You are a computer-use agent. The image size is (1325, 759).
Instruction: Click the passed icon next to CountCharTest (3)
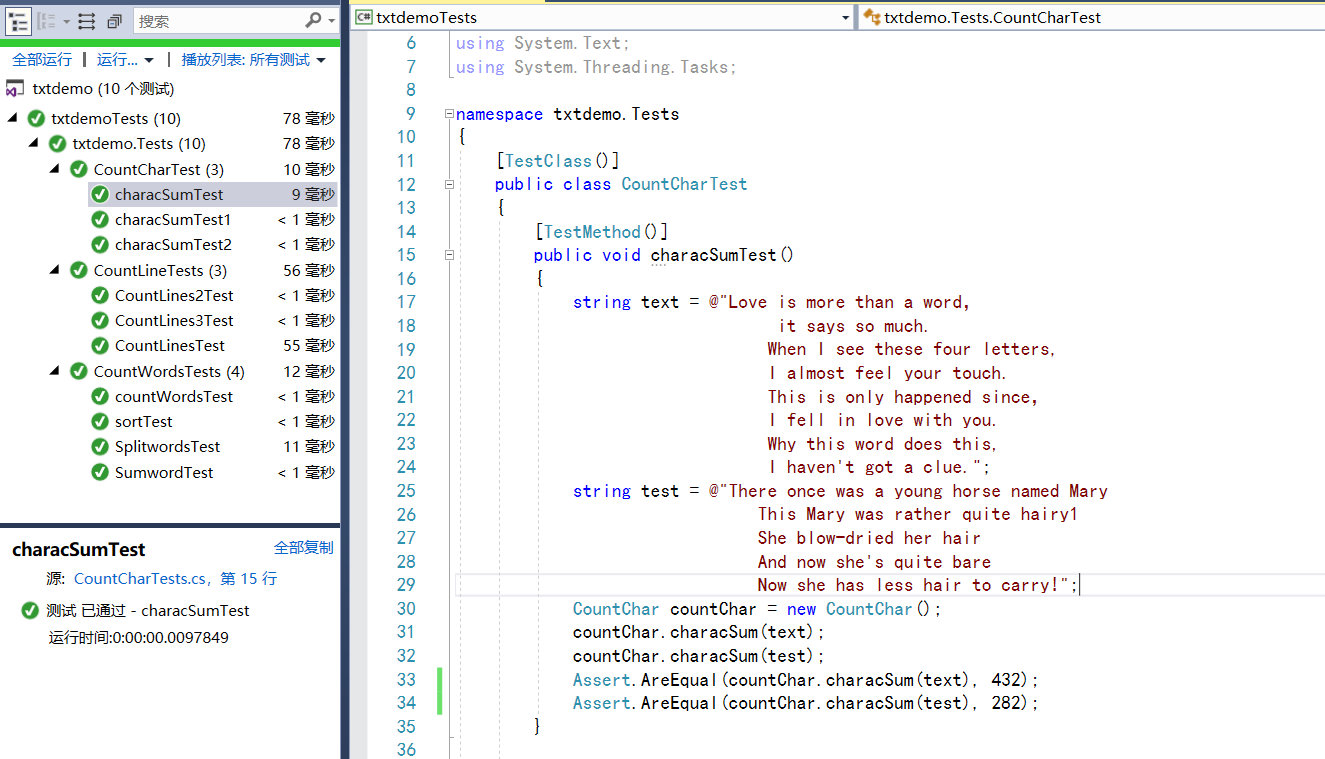(79, 170)
